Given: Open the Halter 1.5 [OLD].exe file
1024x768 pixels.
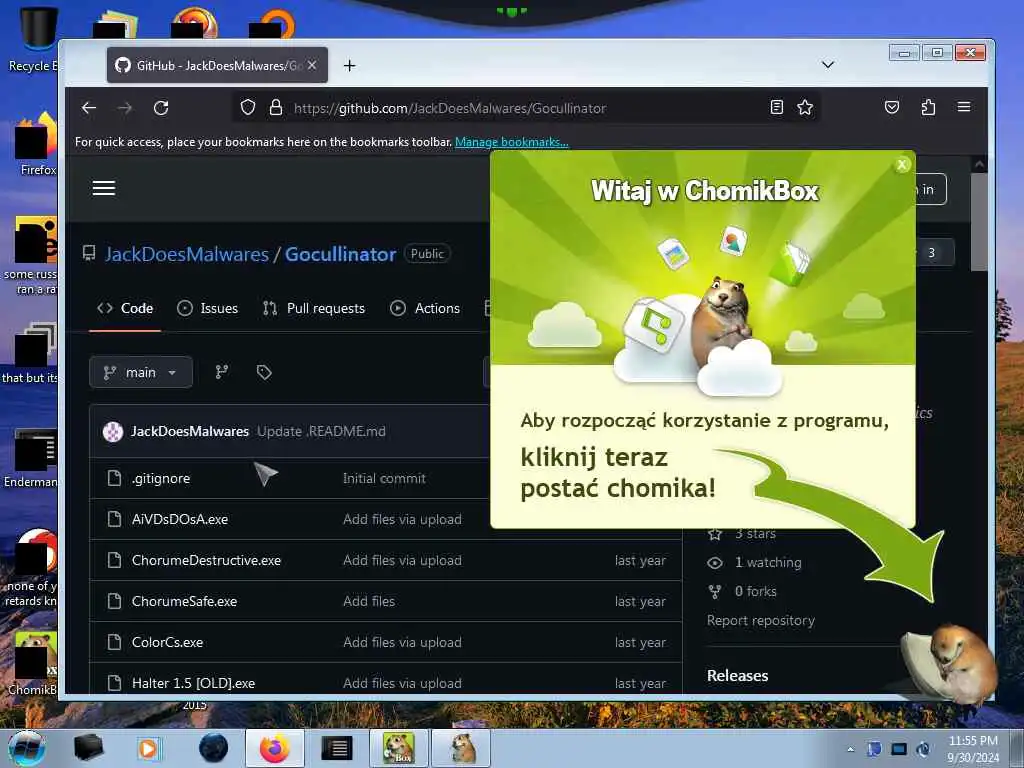Looking at the screenshot, I should [x=193, y=683].
